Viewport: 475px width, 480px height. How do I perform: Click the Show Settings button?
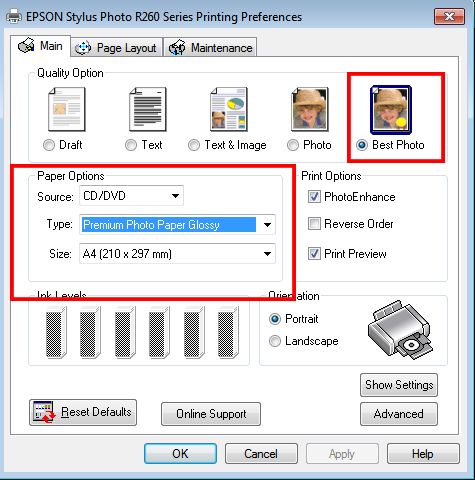click(x=399, y=385)
